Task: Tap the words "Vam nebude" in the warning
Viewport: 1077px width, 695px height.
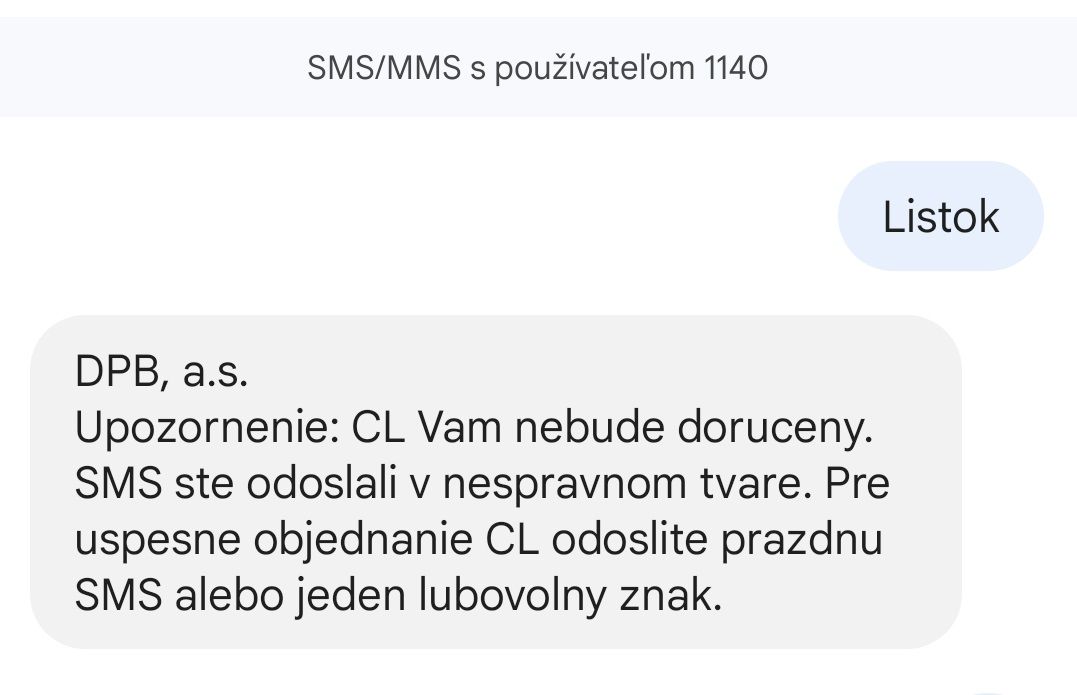Action: pyautogui.click(x=541, y=429)
